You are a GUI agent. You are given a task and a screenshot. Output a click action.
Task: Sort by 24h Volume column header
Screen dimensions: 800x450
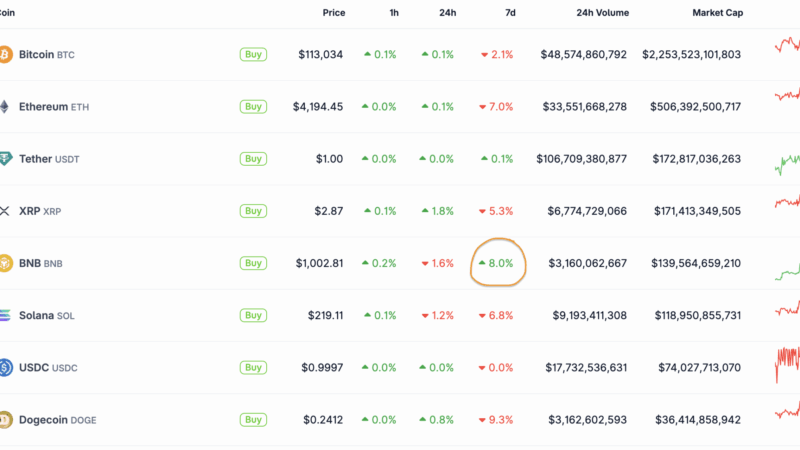[x=603, y=13]
